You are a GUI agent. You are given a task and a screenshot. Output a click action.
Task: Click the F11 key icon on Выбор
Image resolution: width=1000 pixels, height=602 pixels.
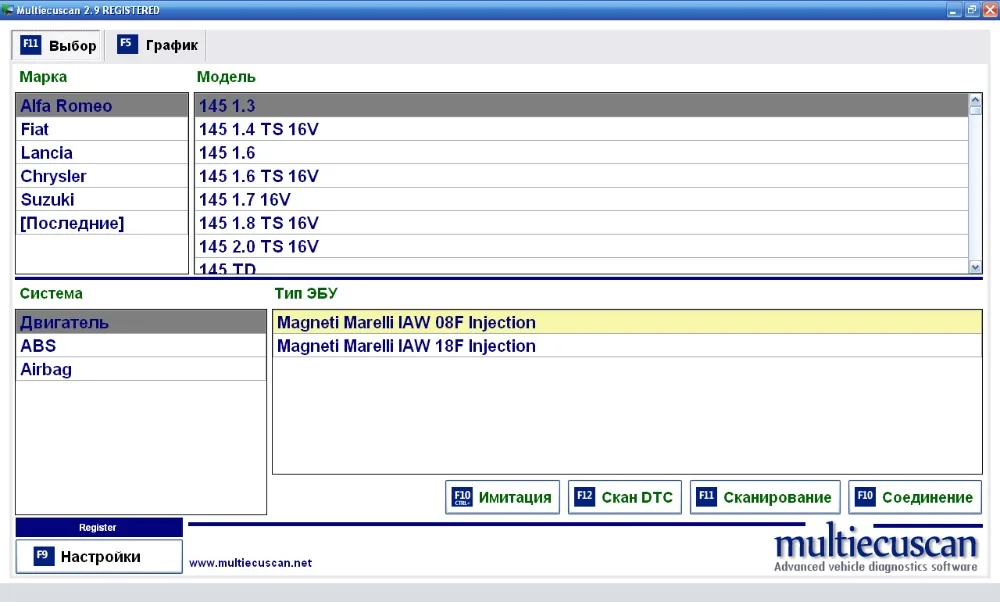tap(31, 45)
